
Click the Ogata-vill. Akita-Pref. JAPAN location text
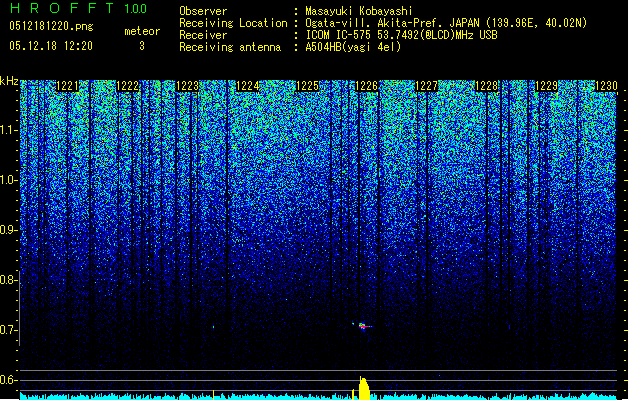pyautogui.click(x=446, y=23)
